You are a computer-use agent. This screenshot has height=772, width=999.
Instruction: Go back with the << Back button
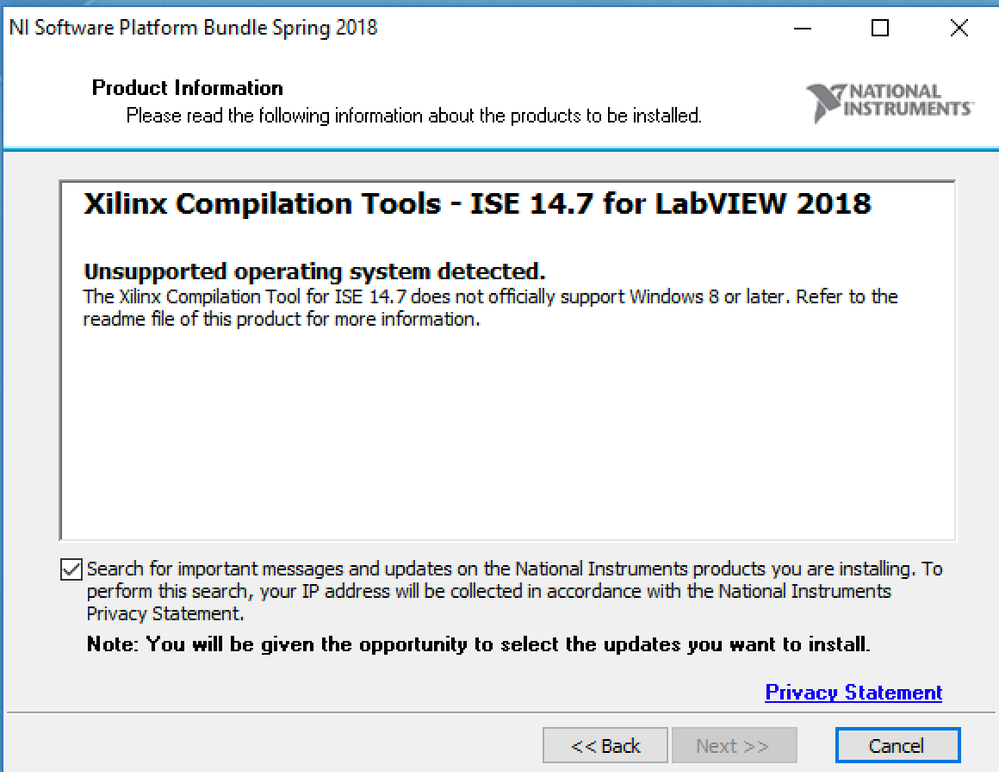605,745
